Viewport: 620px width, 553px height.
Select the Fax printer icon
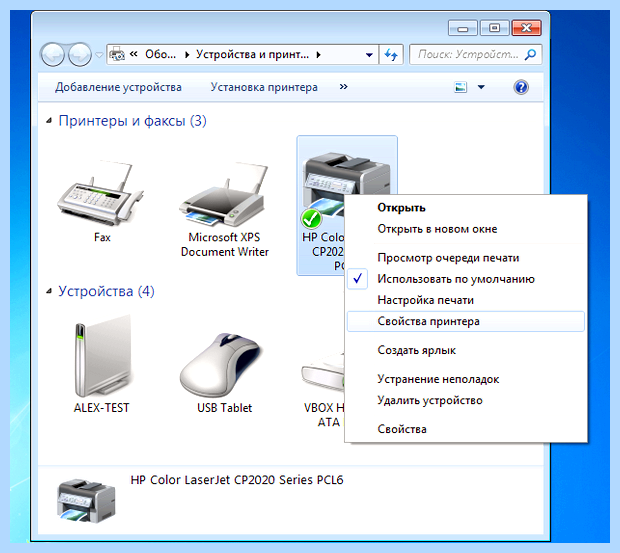coord(102,194)
